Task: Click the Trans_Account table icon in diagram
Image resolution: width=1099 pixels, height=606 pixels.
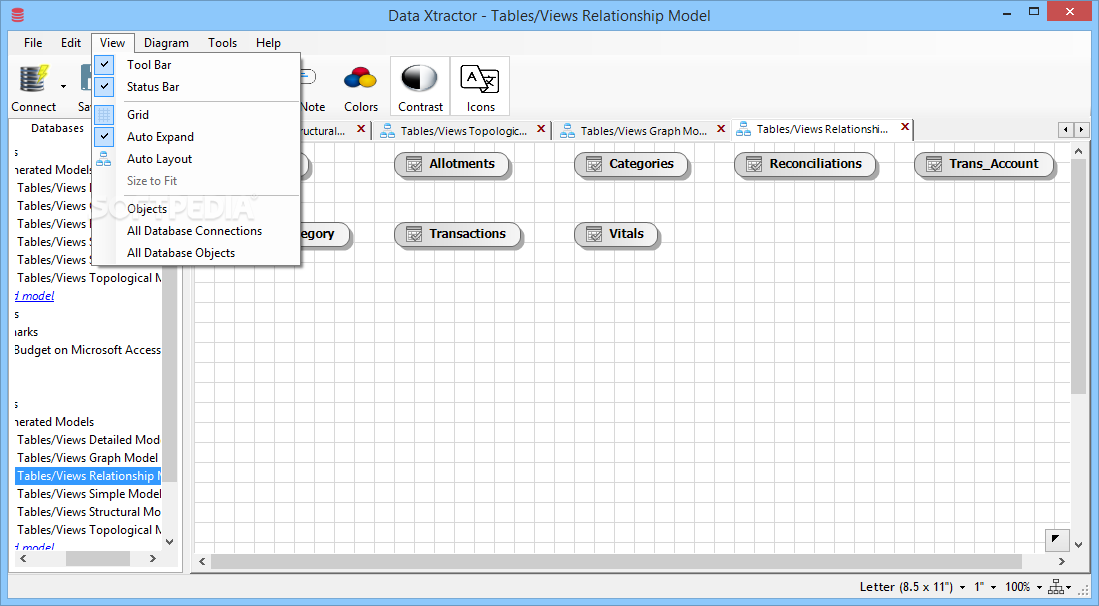Action: tap(934, 165)
